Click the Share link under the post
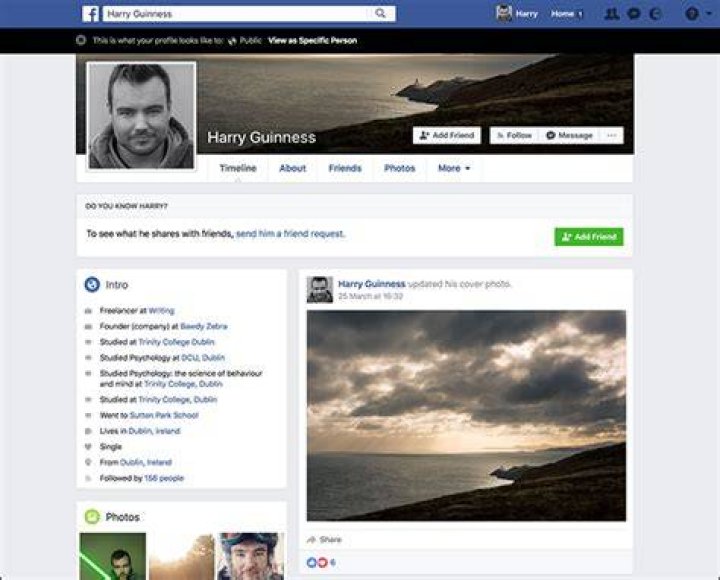Screen dimensions: 720x580 coord(325,540)
